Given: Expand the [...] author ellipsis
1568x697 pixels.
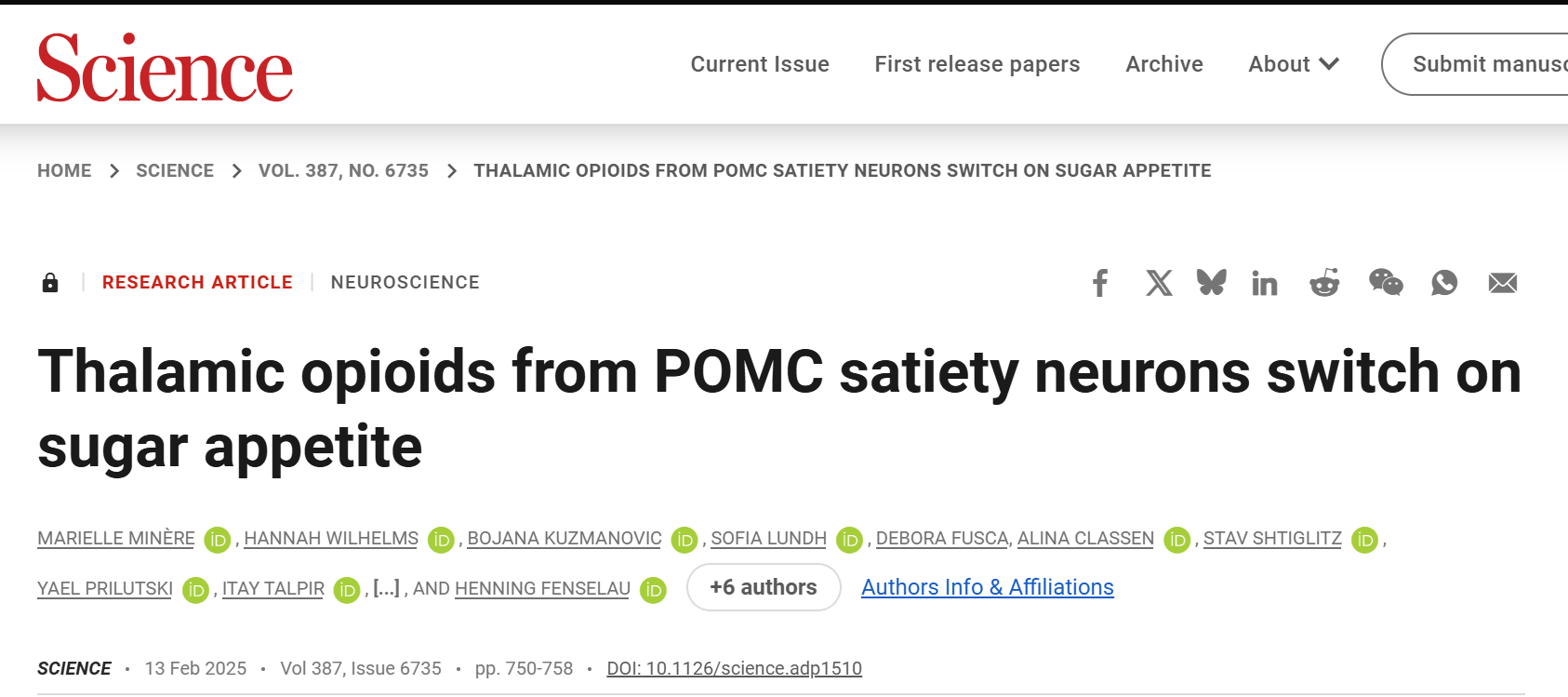Looking at the screenshot, I should tap(386, 588).
